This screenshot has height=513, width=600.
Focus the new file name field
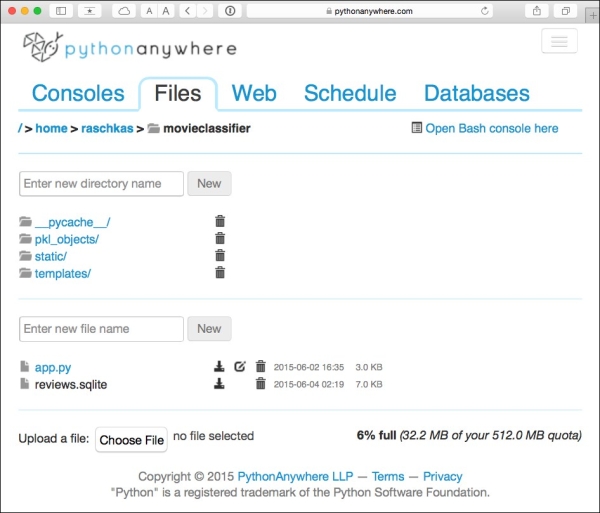(x=101, y=329)
